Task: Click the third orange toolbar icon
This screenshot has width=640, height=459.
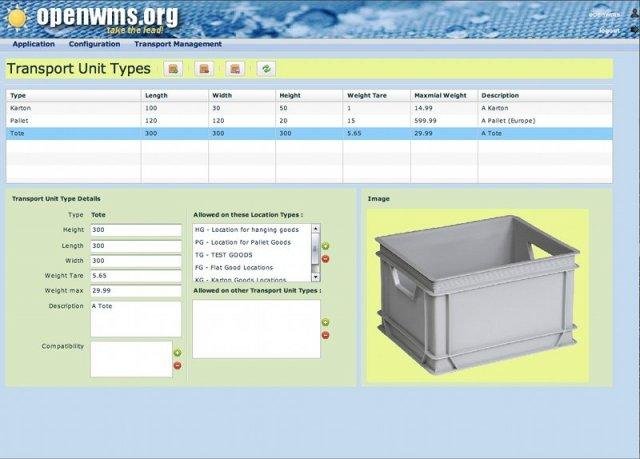Action: (x=234, y=69)
